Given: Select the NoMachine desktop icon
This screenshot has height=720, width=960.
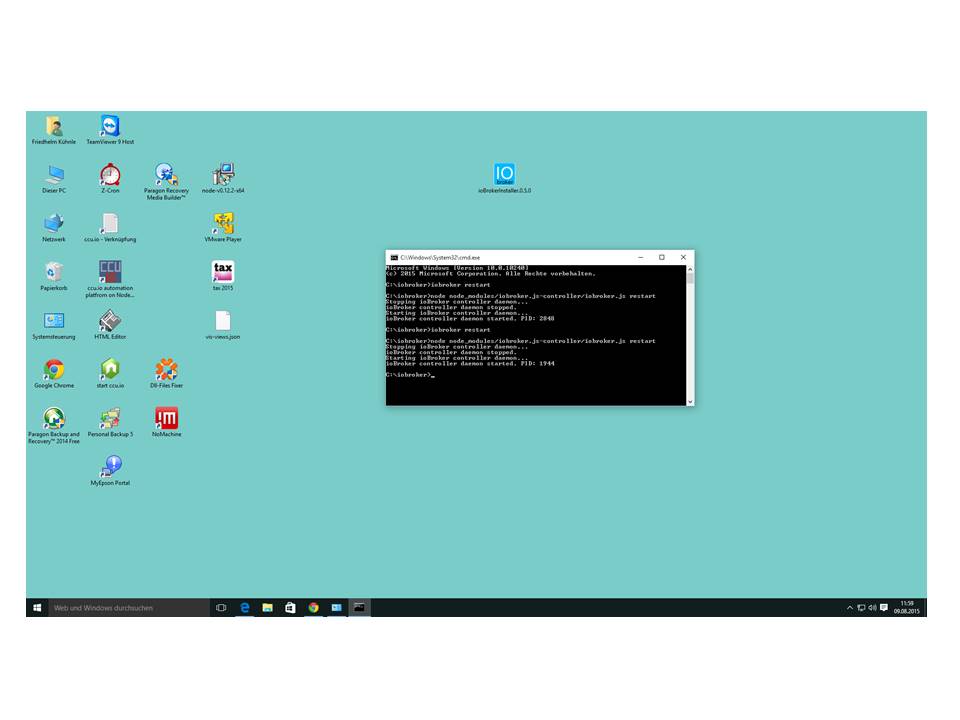Looking at the screenshot, I should click(167, 422).
